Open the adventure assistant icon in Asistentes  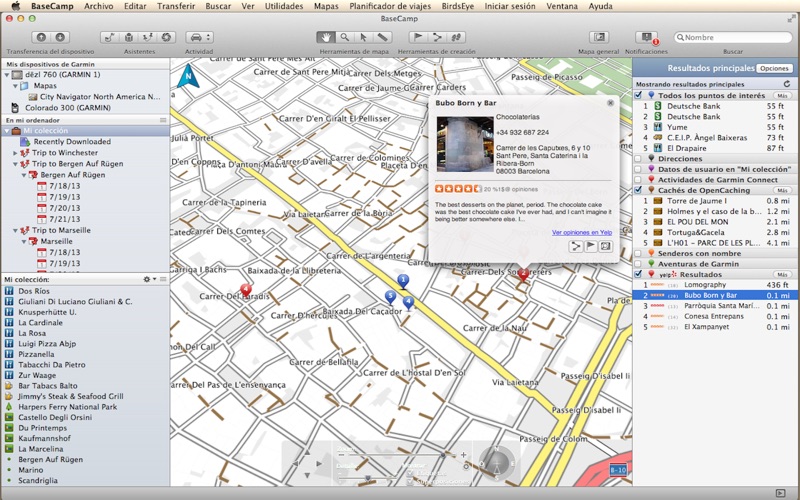pyautogui.click(x=147, y=37)
